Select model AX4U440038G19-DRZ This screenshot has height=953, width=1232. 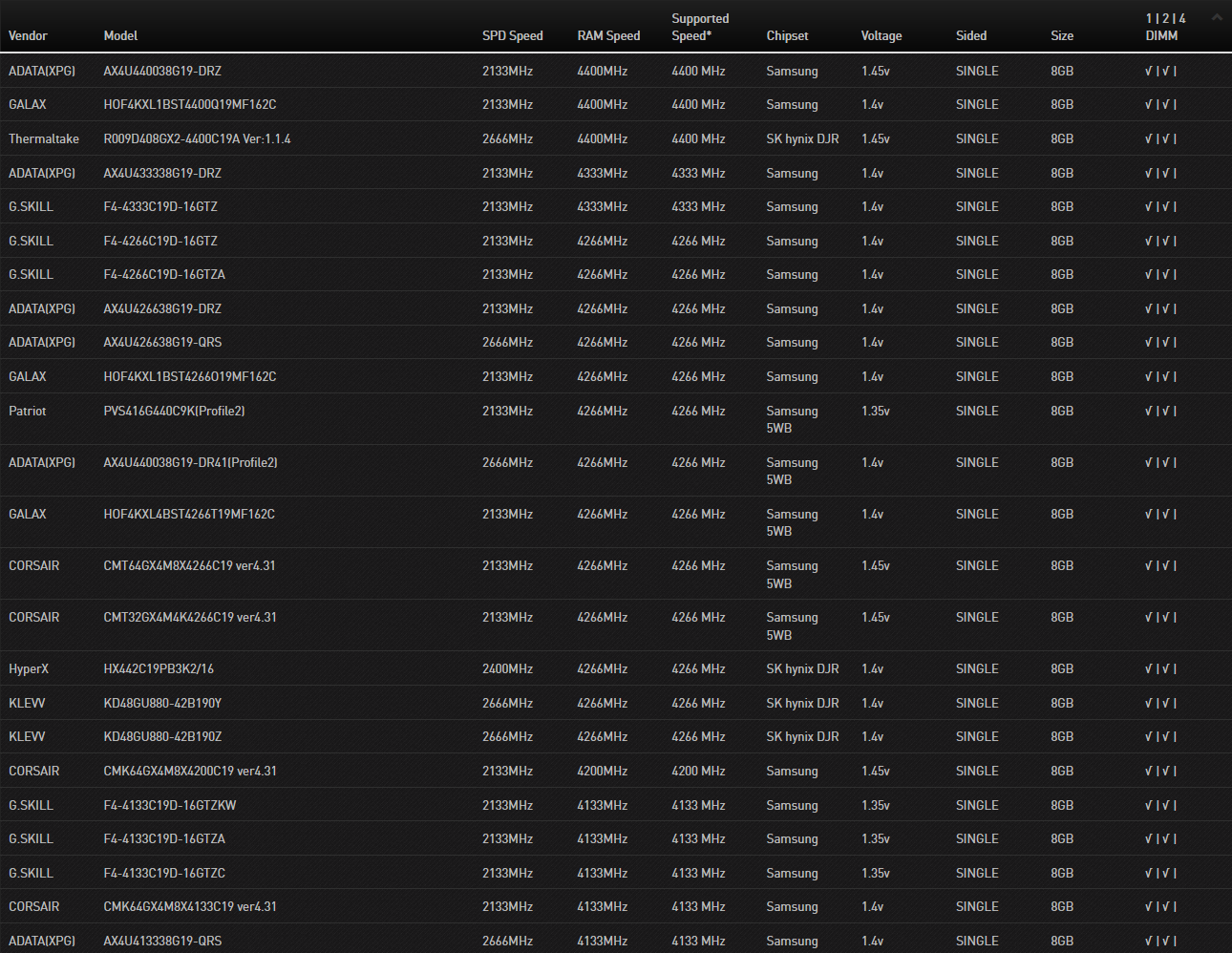pos(162,72)
